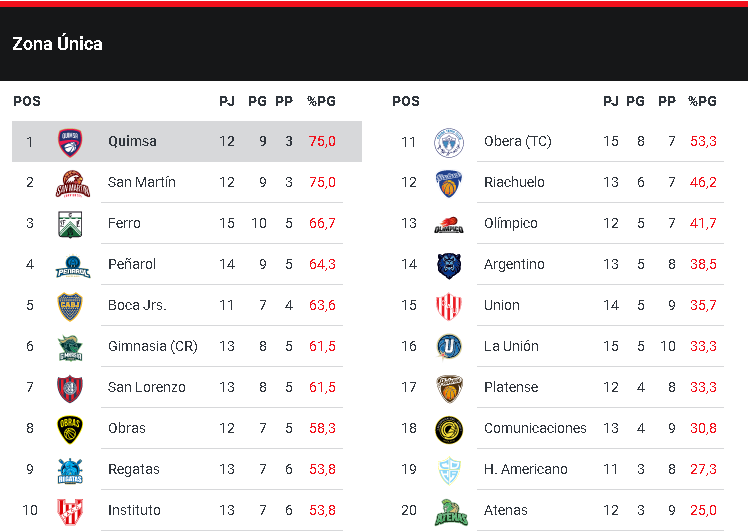Click the left %PG column header

(x=321, y=101)
